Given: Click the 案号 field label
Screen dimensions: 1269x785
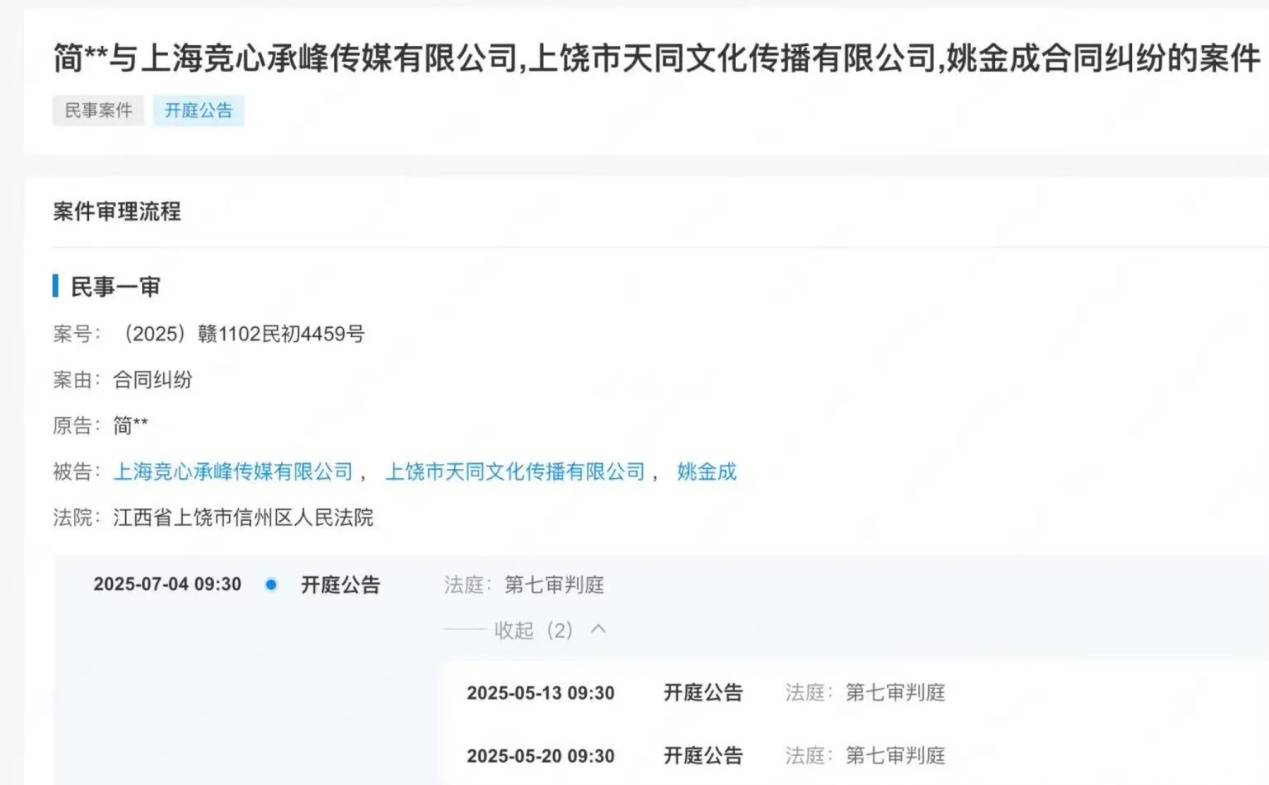Looking at the screenshot, I should click(77, 334).
